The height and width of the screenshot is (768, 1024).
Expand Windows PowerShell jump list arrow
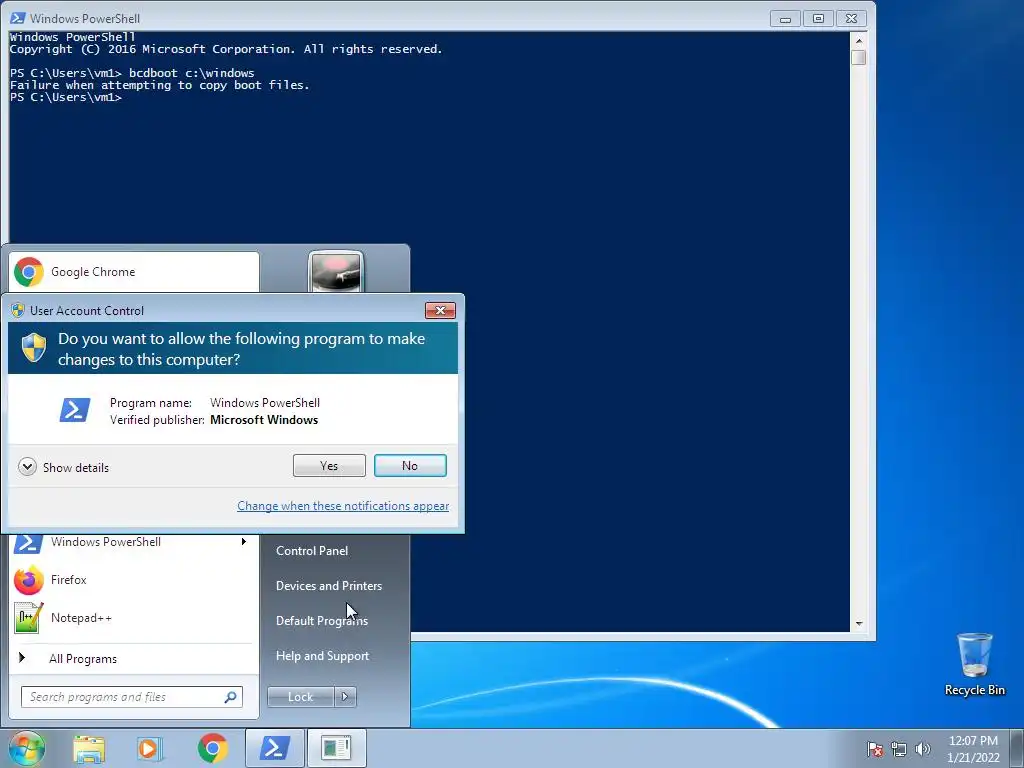point(244,541)
